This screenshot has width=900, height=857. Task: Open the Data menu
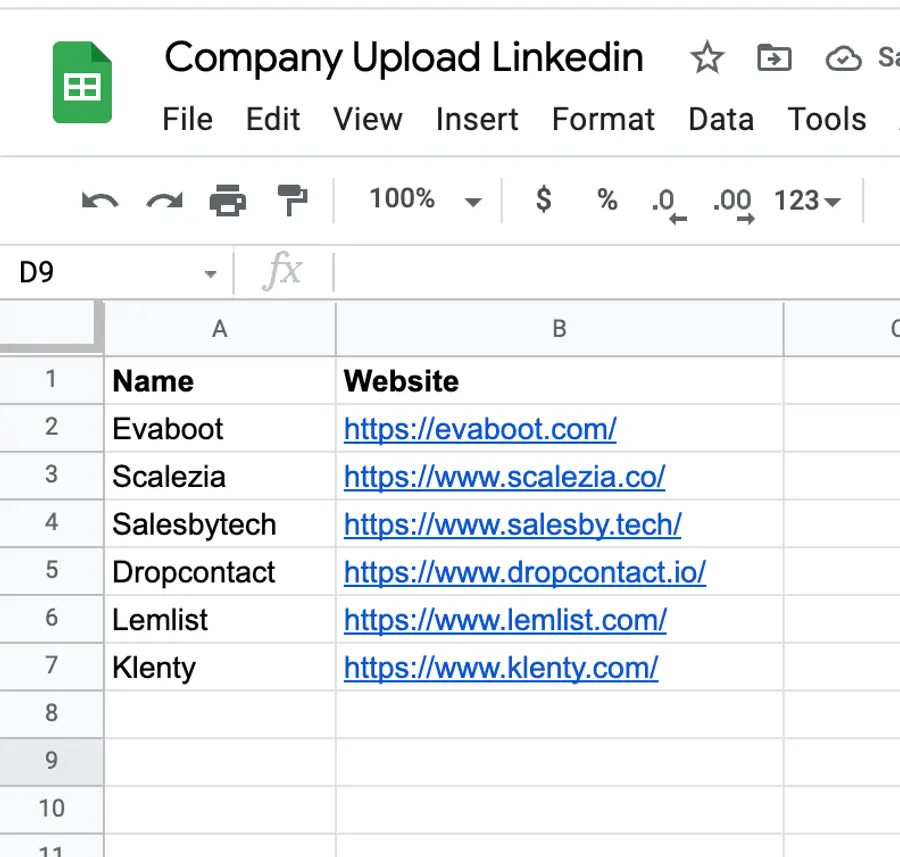[720, 119]
